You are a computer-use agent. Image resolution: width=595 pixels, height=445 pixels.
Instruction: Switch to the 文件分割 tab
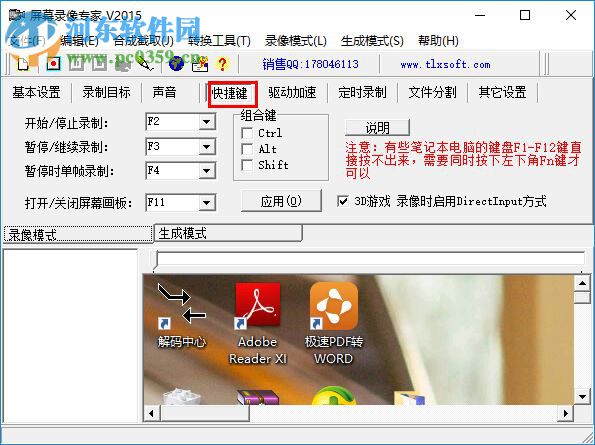[433, 92]
